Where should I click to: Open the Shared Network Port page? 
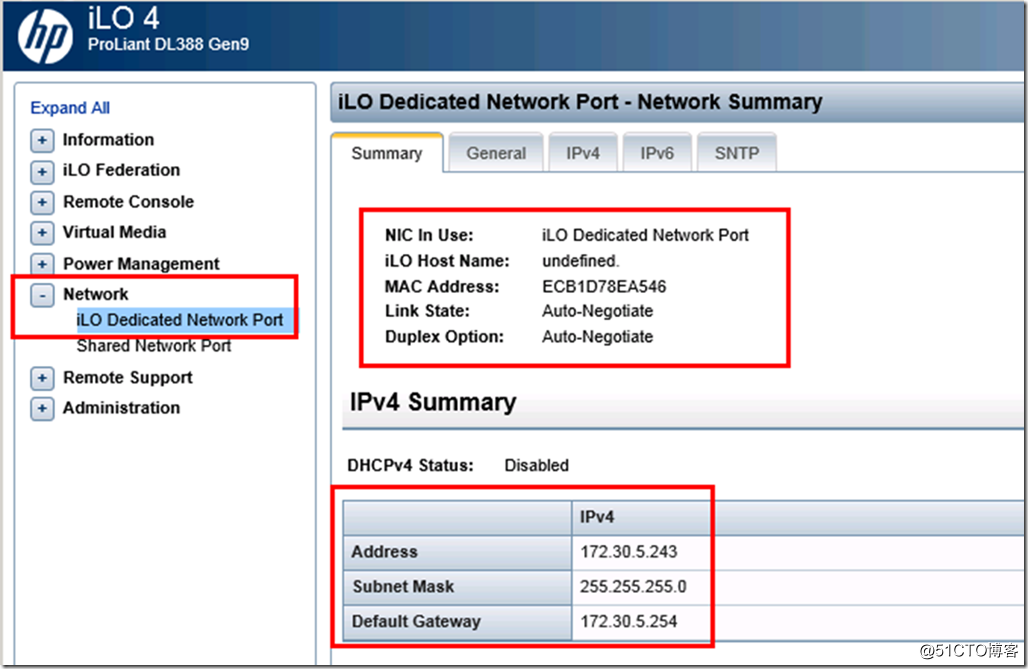154,346
